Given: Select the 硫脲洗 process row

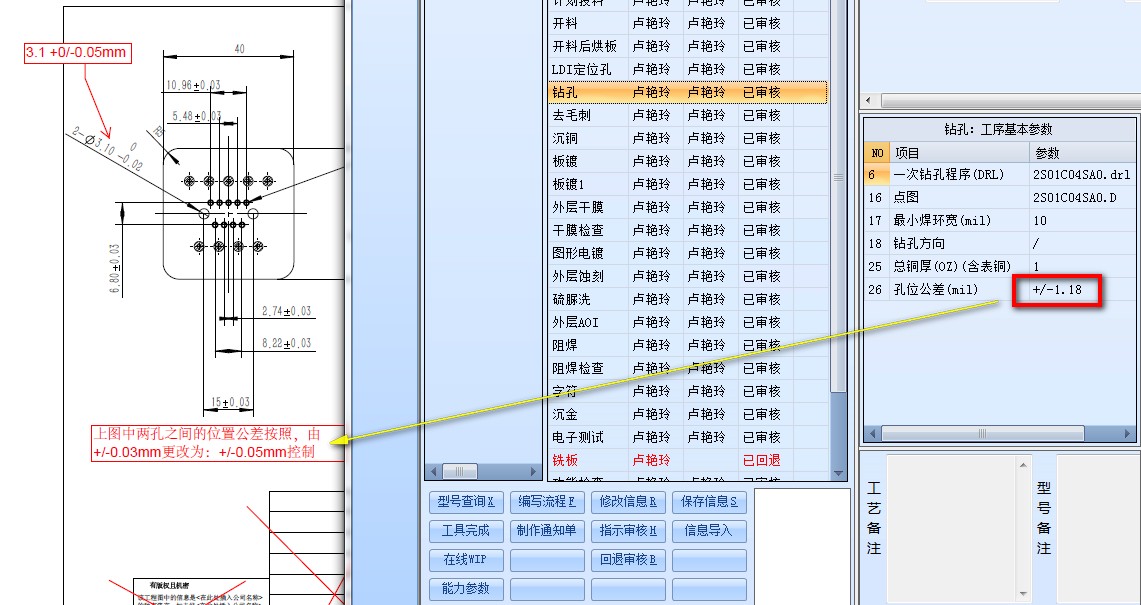Looking at the screenshot, I should coord(688,299).
